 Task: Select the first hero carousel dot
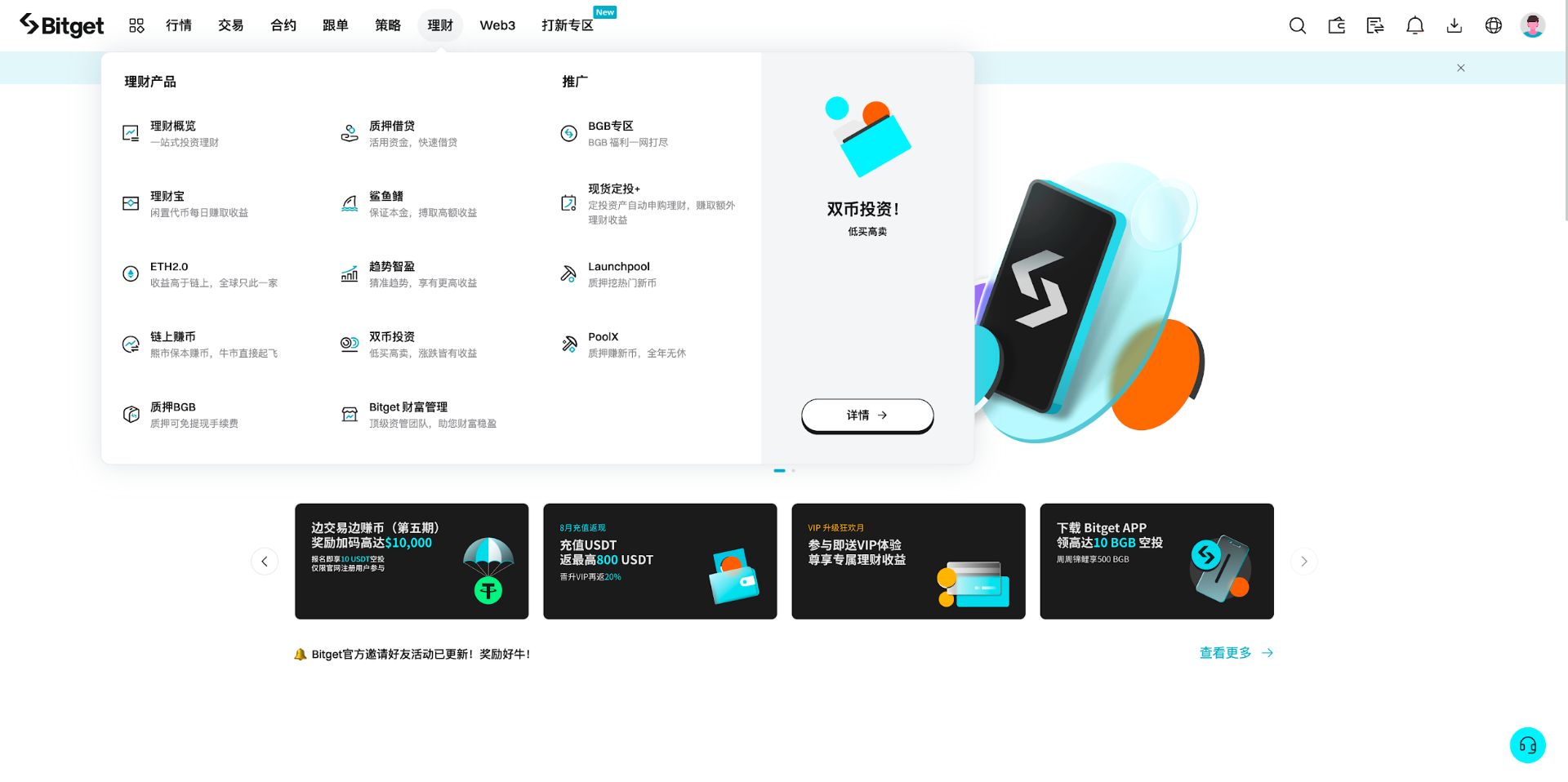779,470
